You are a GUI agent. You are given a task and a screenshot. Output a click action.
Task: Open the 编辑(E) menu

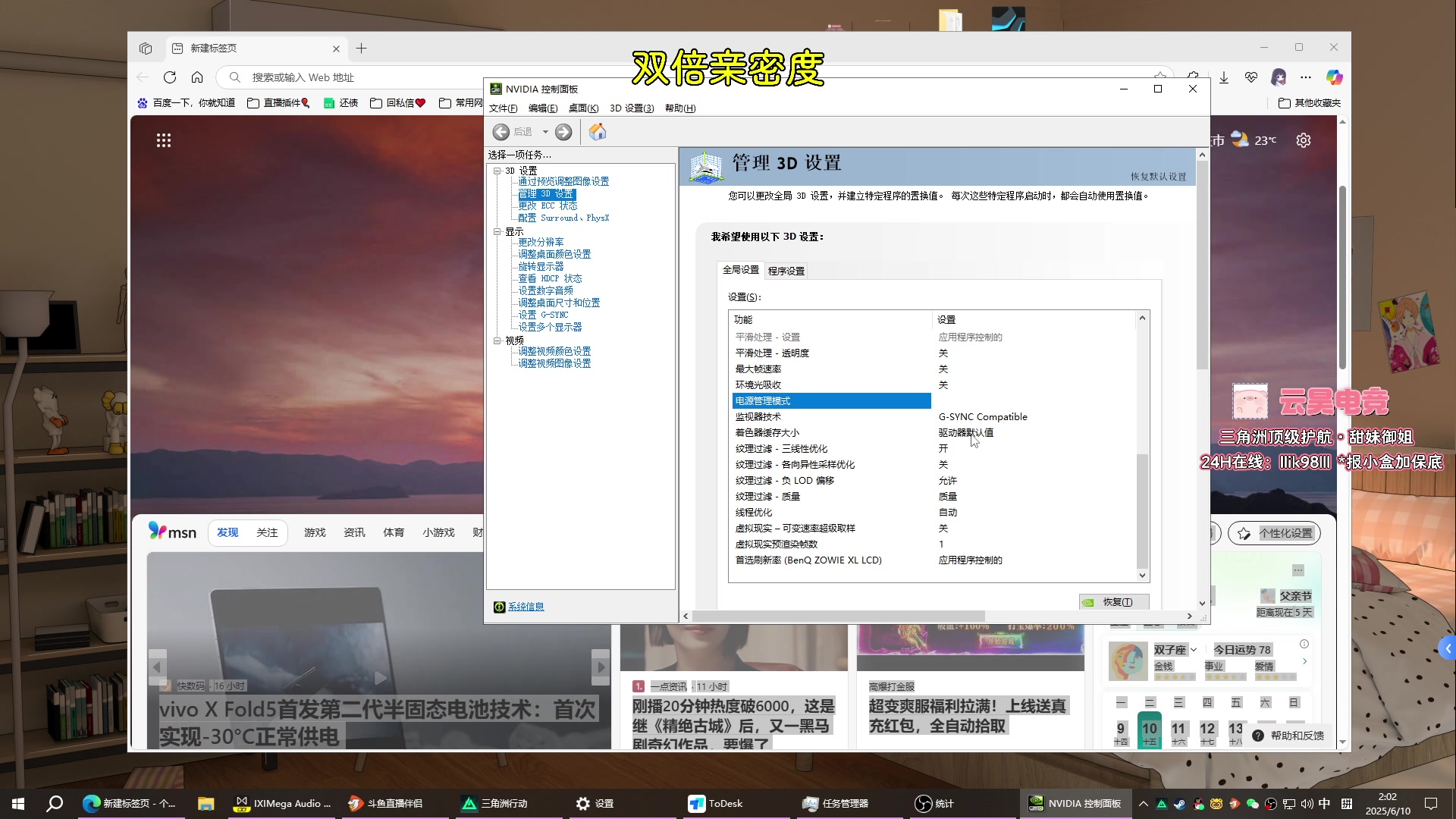coord(543,108)
